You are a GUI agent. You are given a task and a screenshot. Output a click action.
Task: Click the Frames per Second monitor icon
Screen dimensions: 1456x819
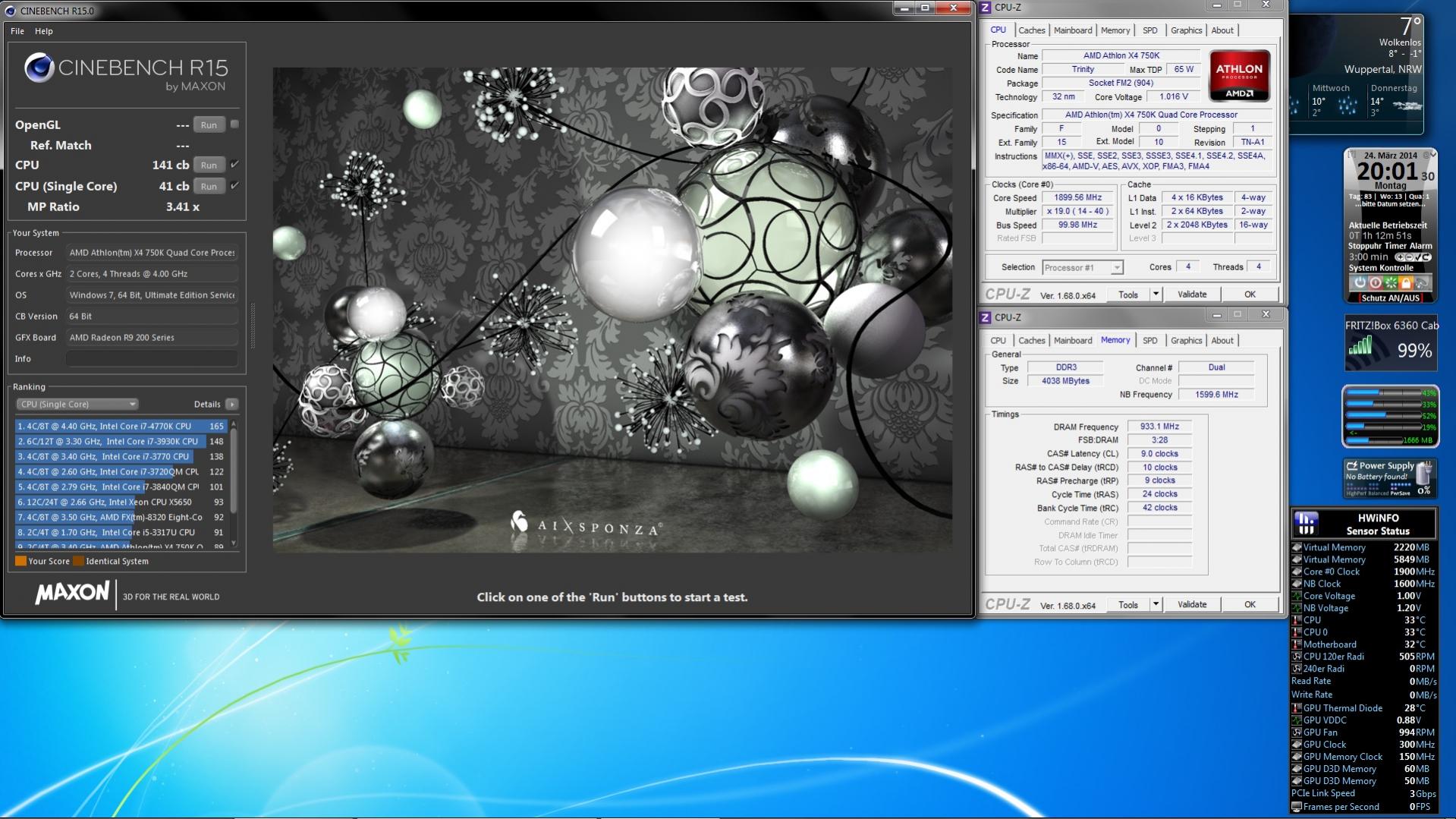1297,808
